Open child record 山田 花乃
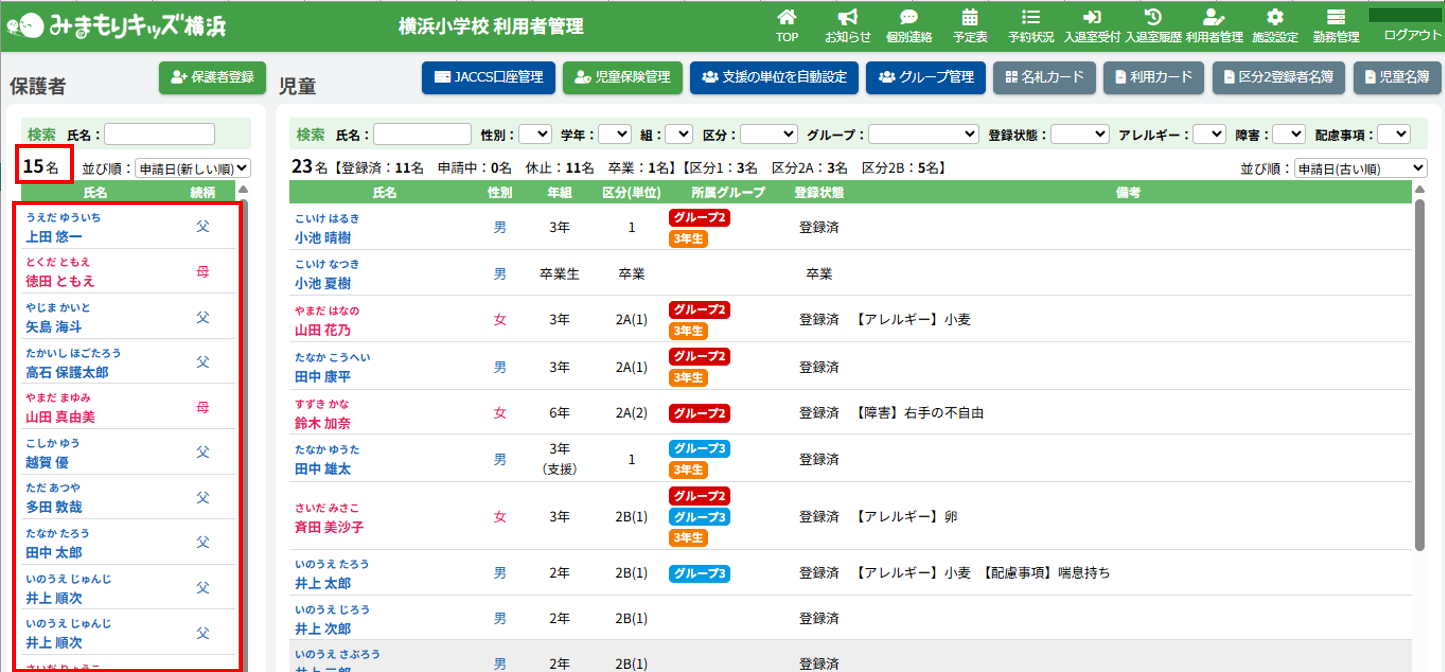1445x672 pixels. coord(323,330)
